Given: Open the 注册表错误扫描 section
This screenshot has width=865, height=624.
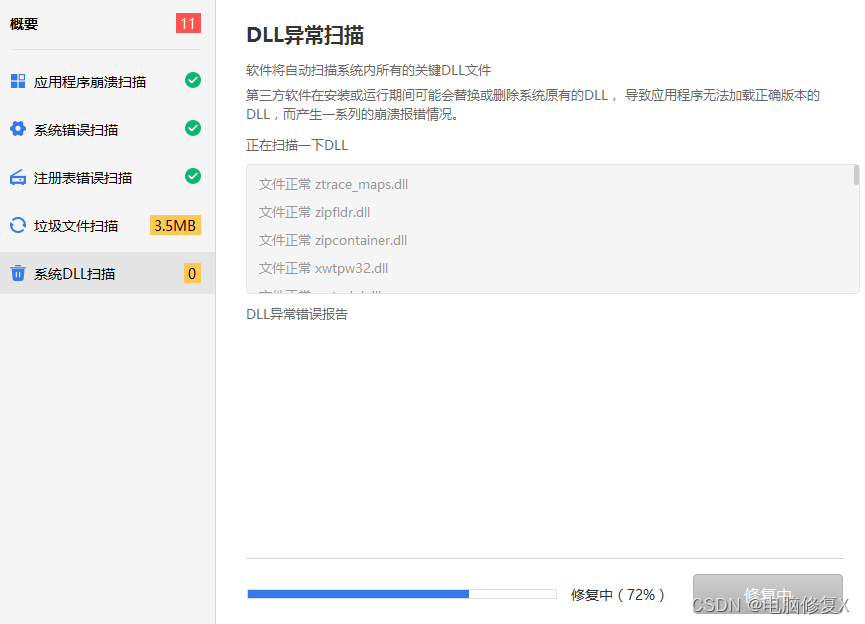Looking at the screenshot, I should [108, 177].
